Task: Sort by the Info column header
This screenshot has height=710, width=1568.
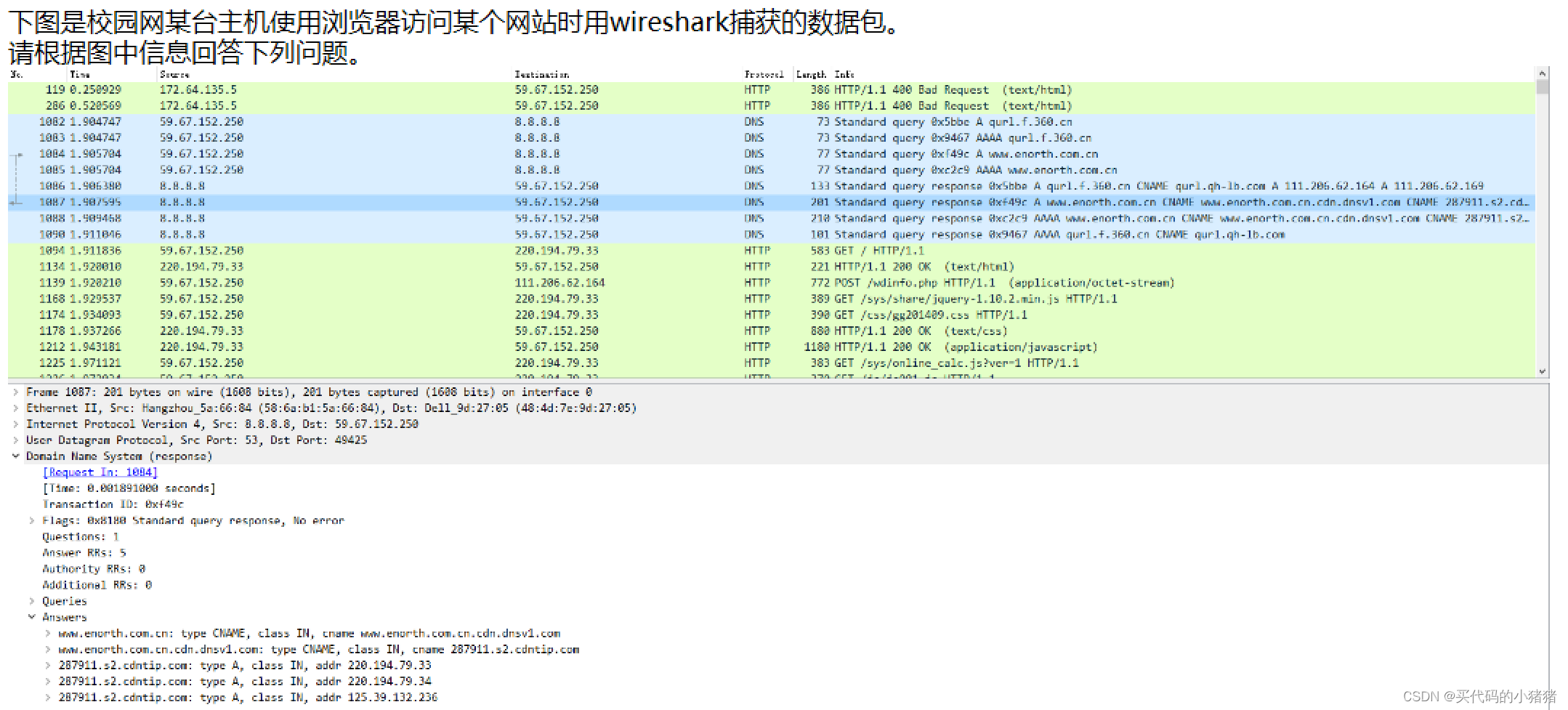Action: pyautogui.click(x=844, y=74)
